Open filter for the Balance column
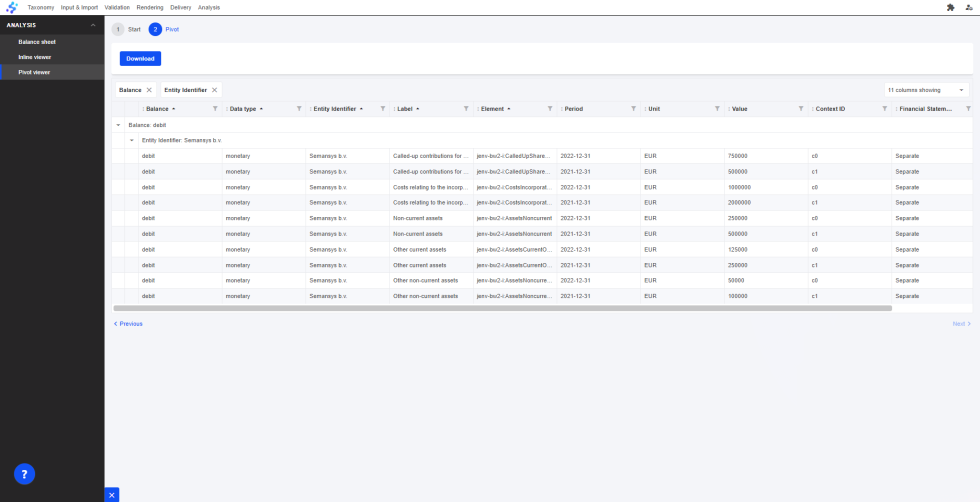The width and height of the screenshot is (980, 502). pos(215,108)
